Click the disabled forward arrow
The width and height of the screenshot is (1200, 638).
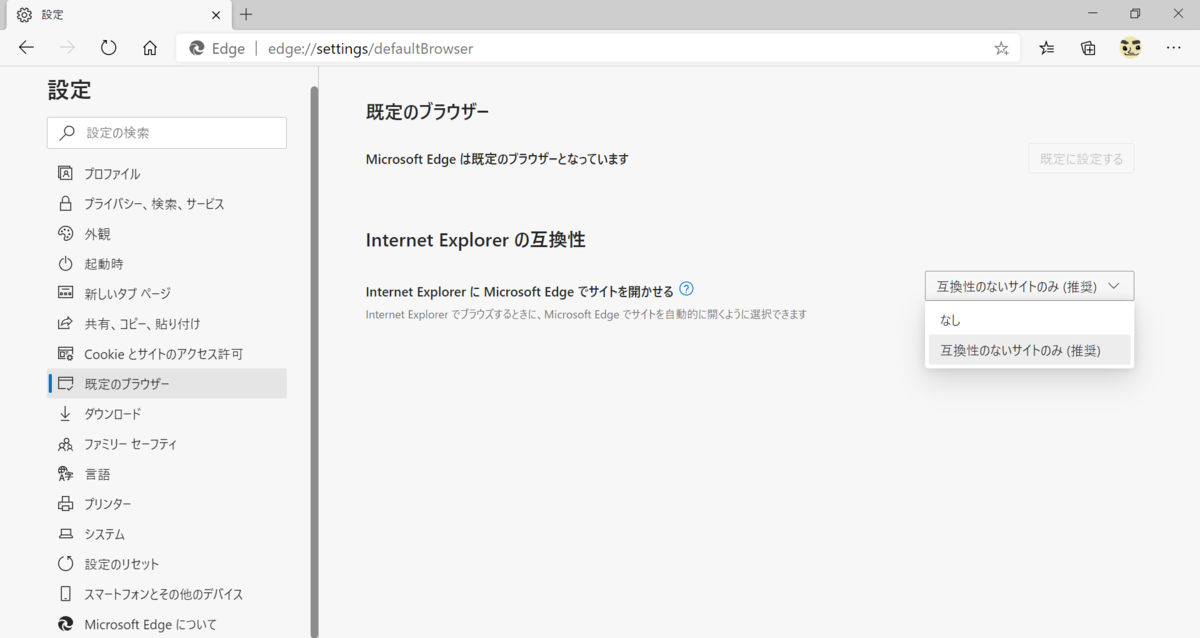coord(68,48)
